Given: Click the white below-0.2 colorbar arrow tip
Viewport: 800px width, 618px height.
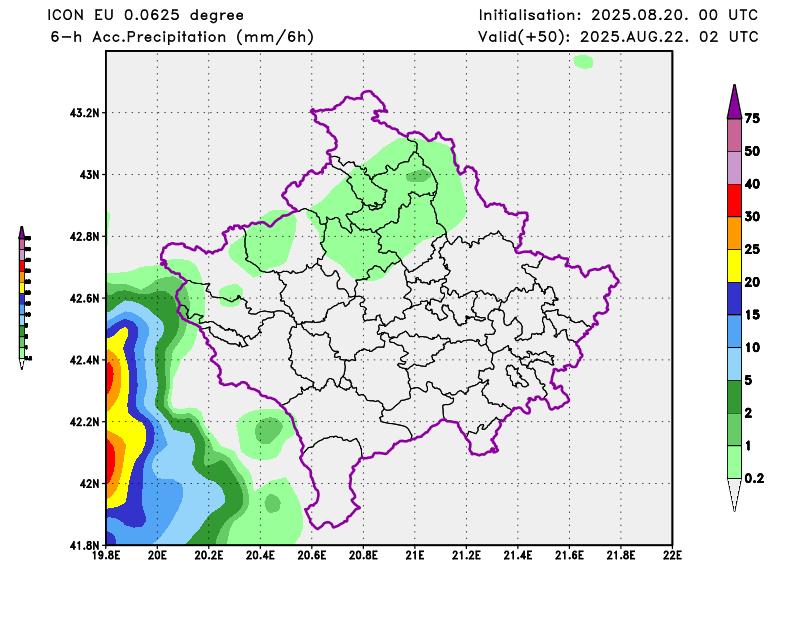Looking at the screenshot, I should 734,495.
